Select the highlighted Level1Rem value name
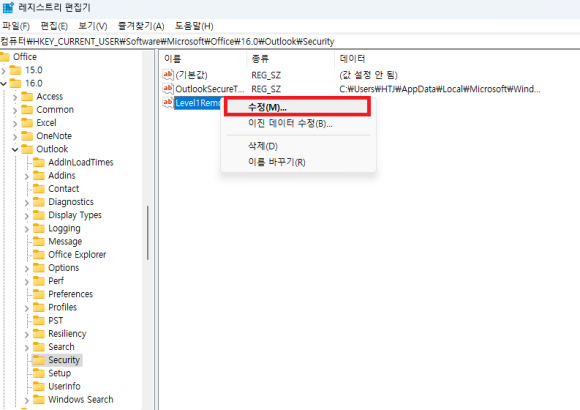 199,103
